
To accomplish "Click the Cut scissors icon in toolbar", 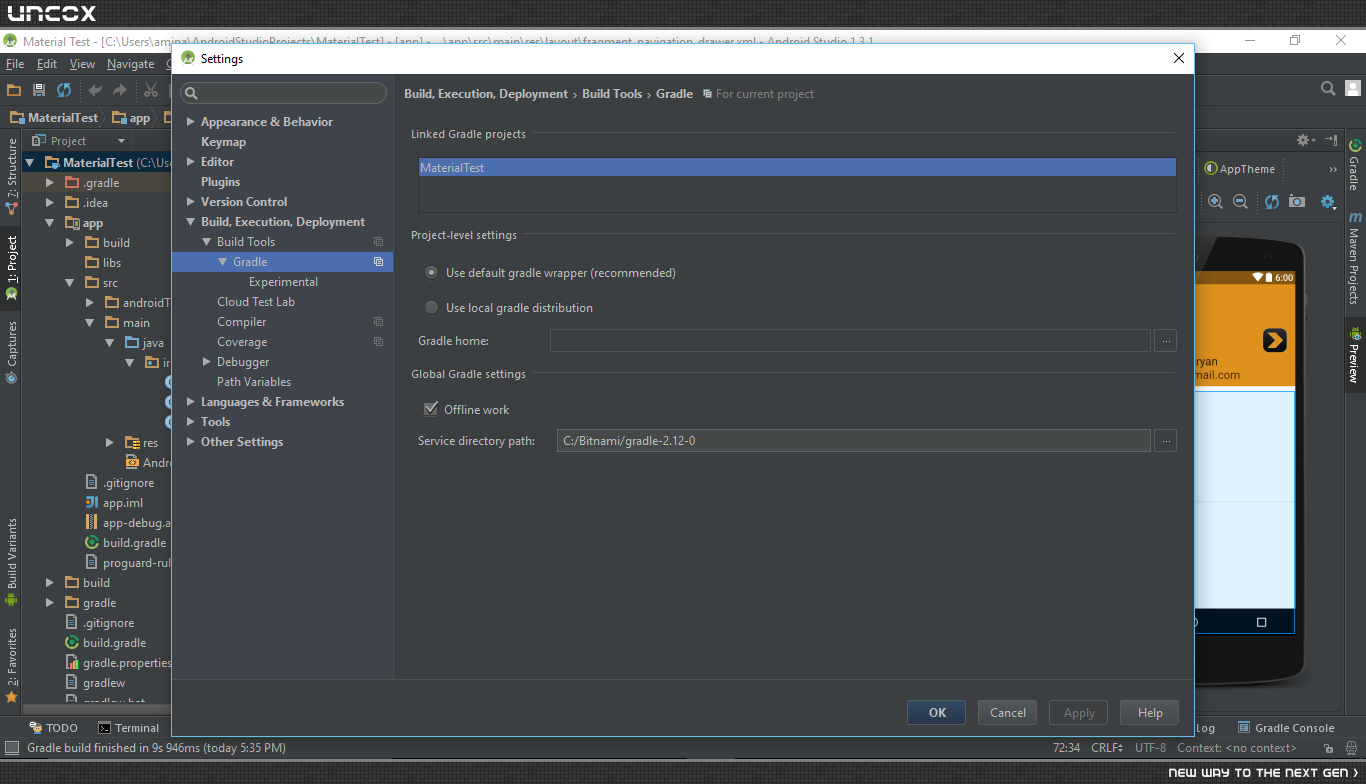I will point(151,90).
